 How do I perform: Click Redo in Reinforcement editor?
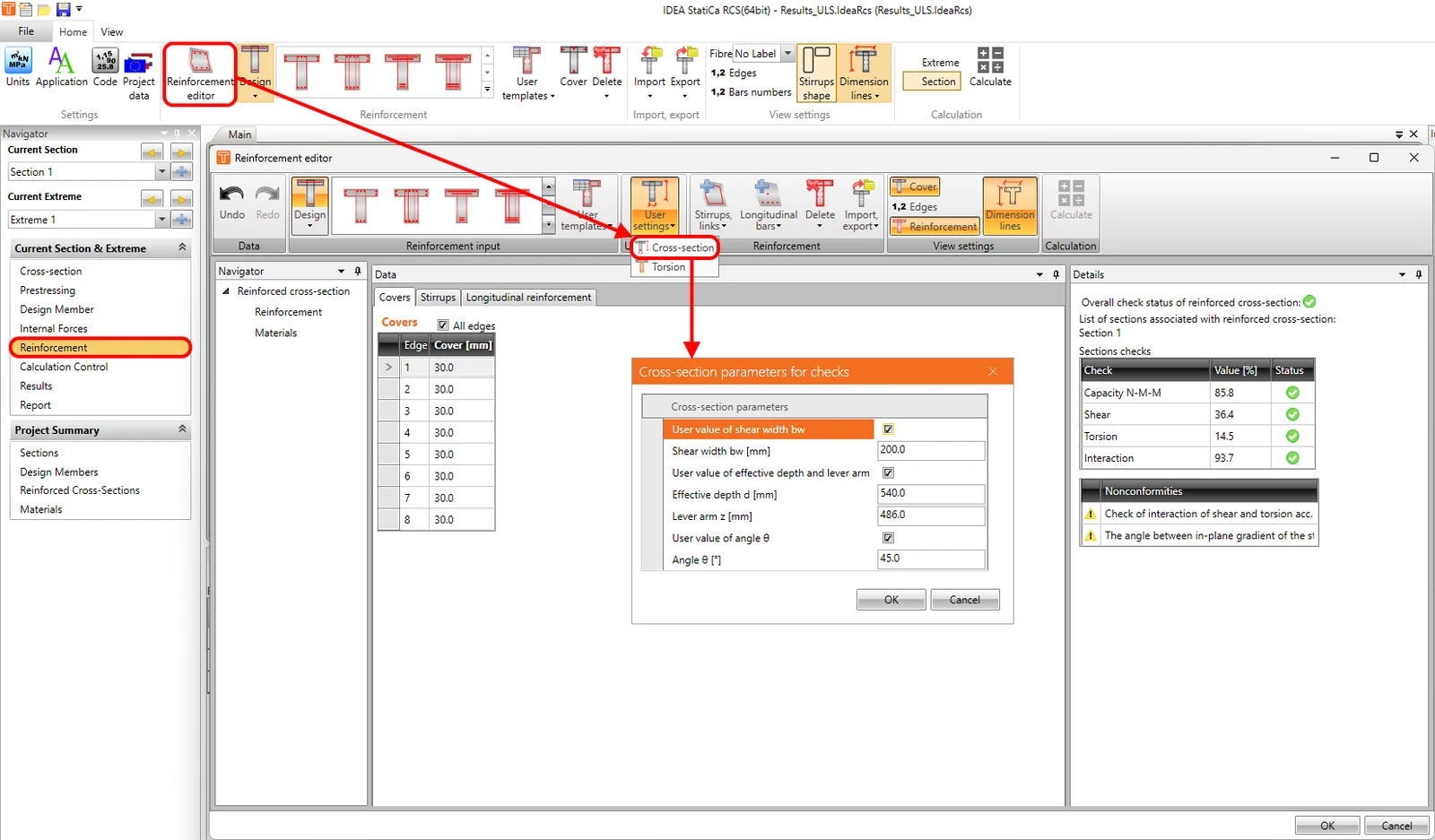[267, 203]
